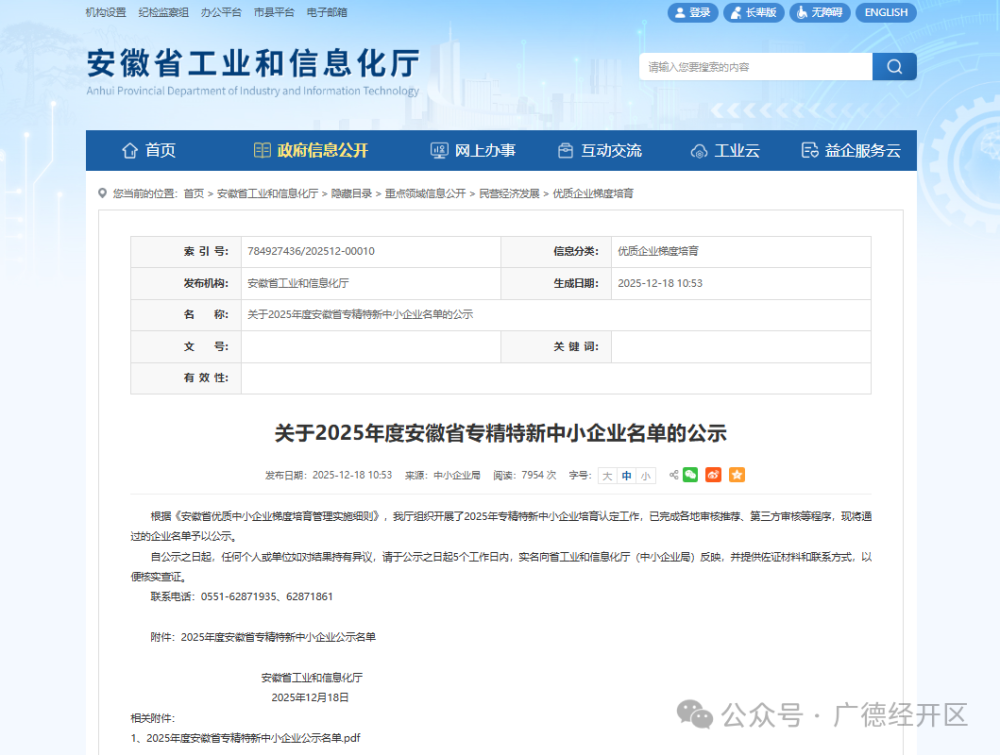Set font size to 大
Image resolution: width=1000 pixels, height=755 pixels.
tap(607, 476)
